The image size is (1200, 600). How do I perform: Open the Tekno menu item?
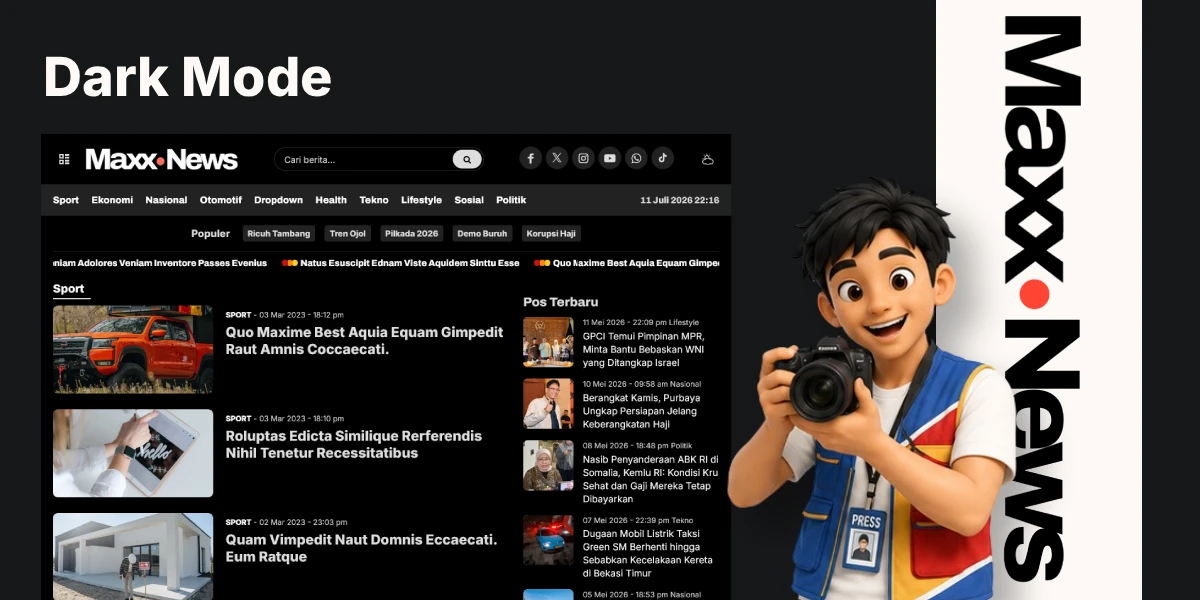tap(374, 200)
